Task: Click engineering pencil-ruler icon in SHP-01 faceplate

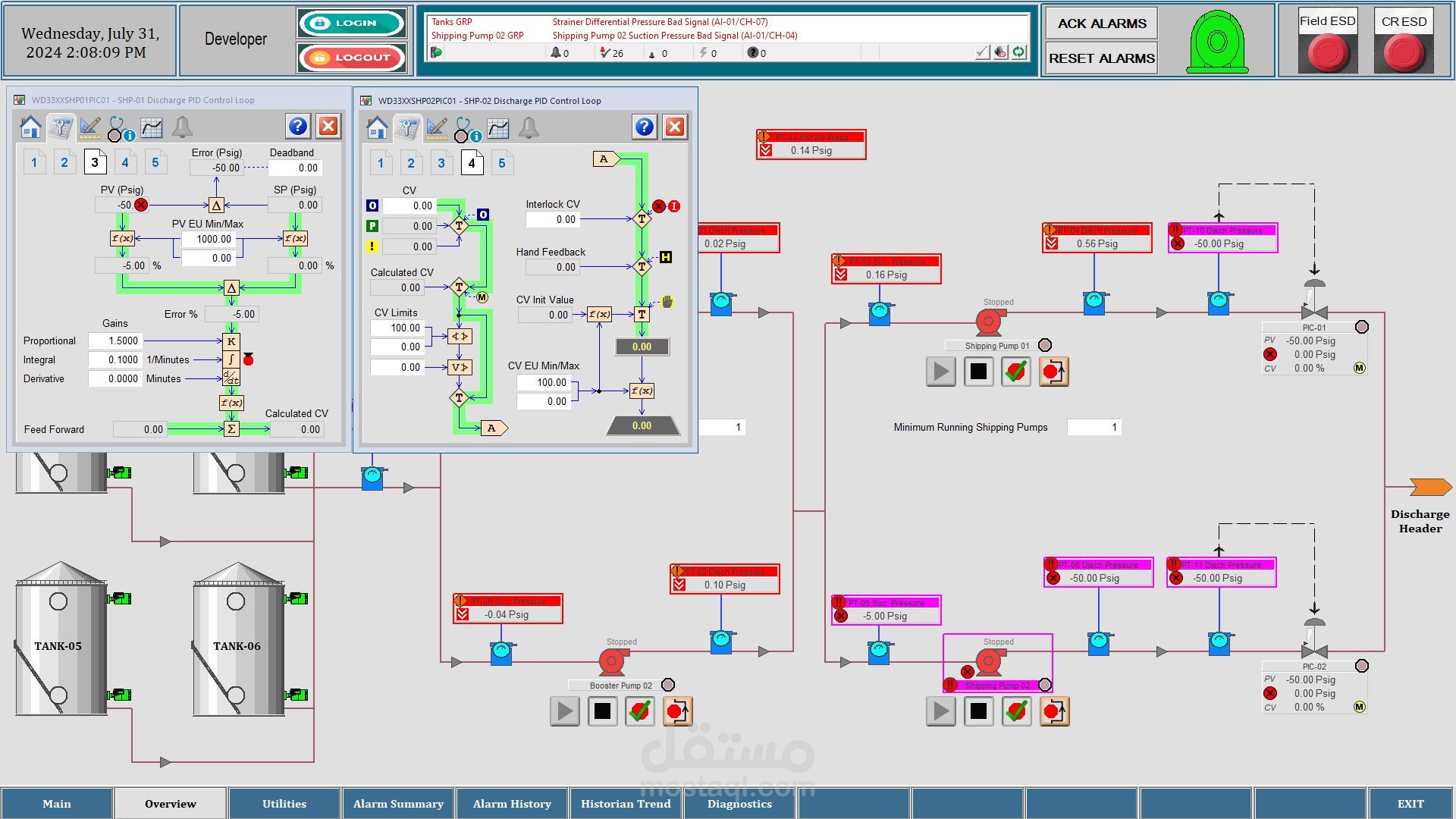Action: 90,127
